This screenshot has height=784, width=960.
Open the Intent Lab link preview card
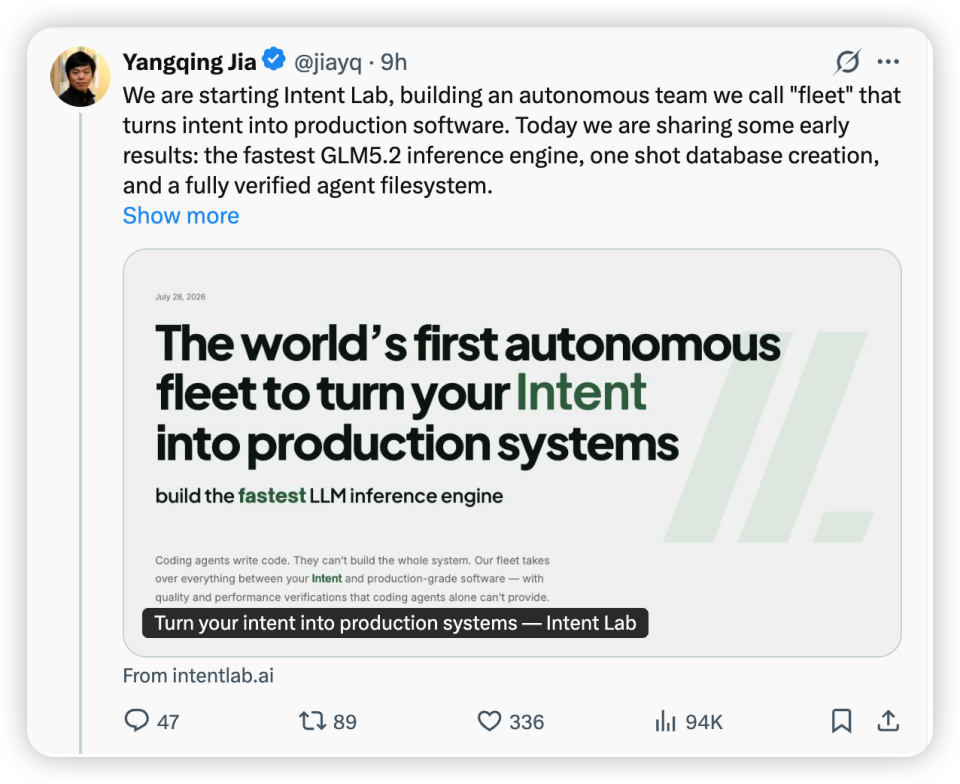(x=512, y=453)
